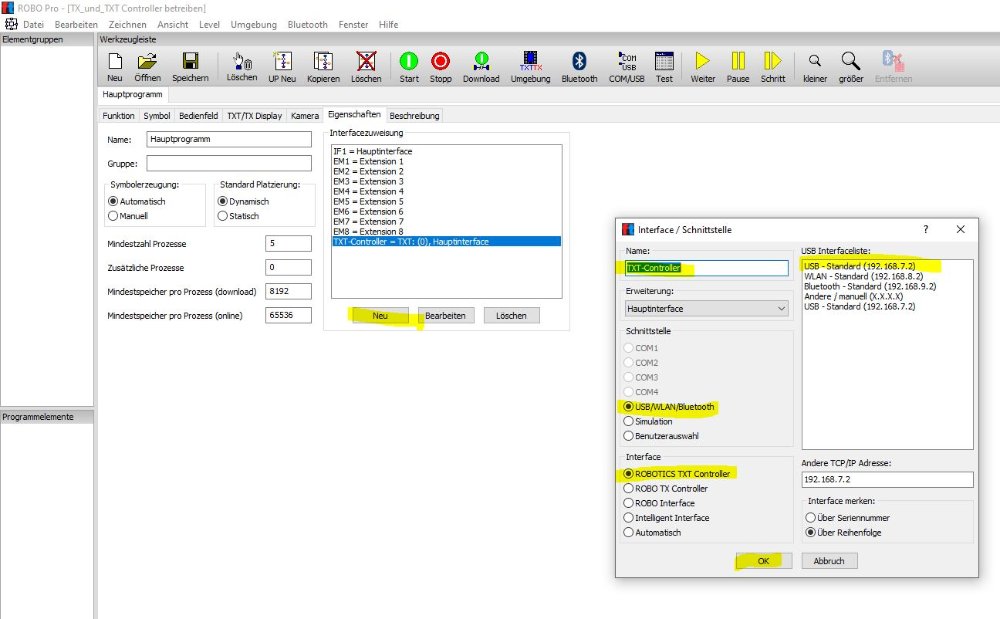
Task: Select Benutzerauswahl Schnittstelle radio
Action: tap(628, 436)
